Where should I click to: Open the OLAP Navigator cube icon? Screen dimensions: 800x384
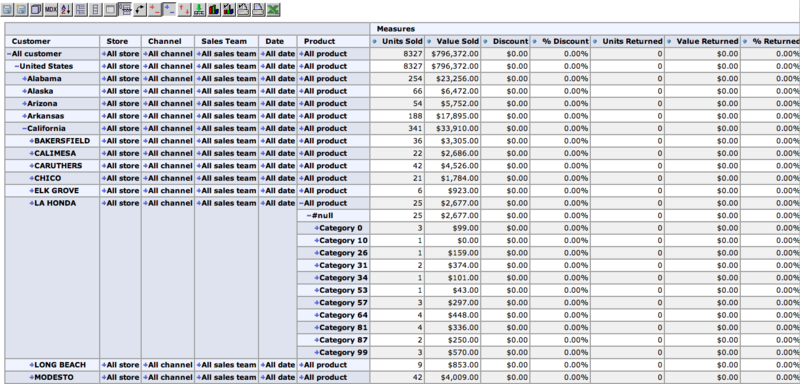(x=36, y=9)
